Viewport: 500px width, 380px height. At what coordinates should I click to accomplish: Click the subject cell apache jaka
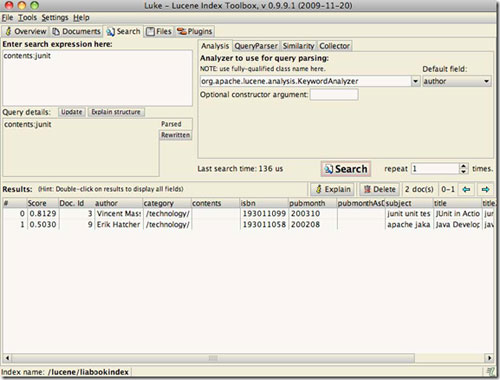[x=409, y=225]
